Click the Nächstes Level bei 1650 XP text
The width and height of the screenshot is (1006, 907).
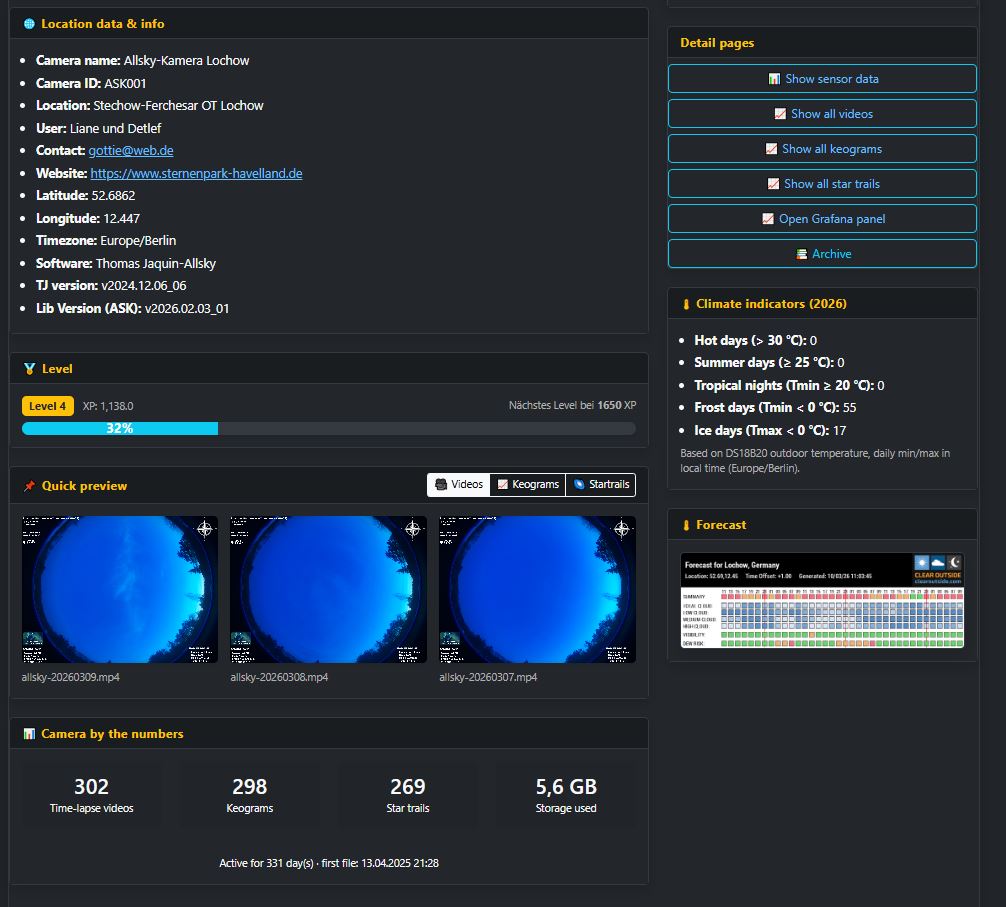point(572,405)
